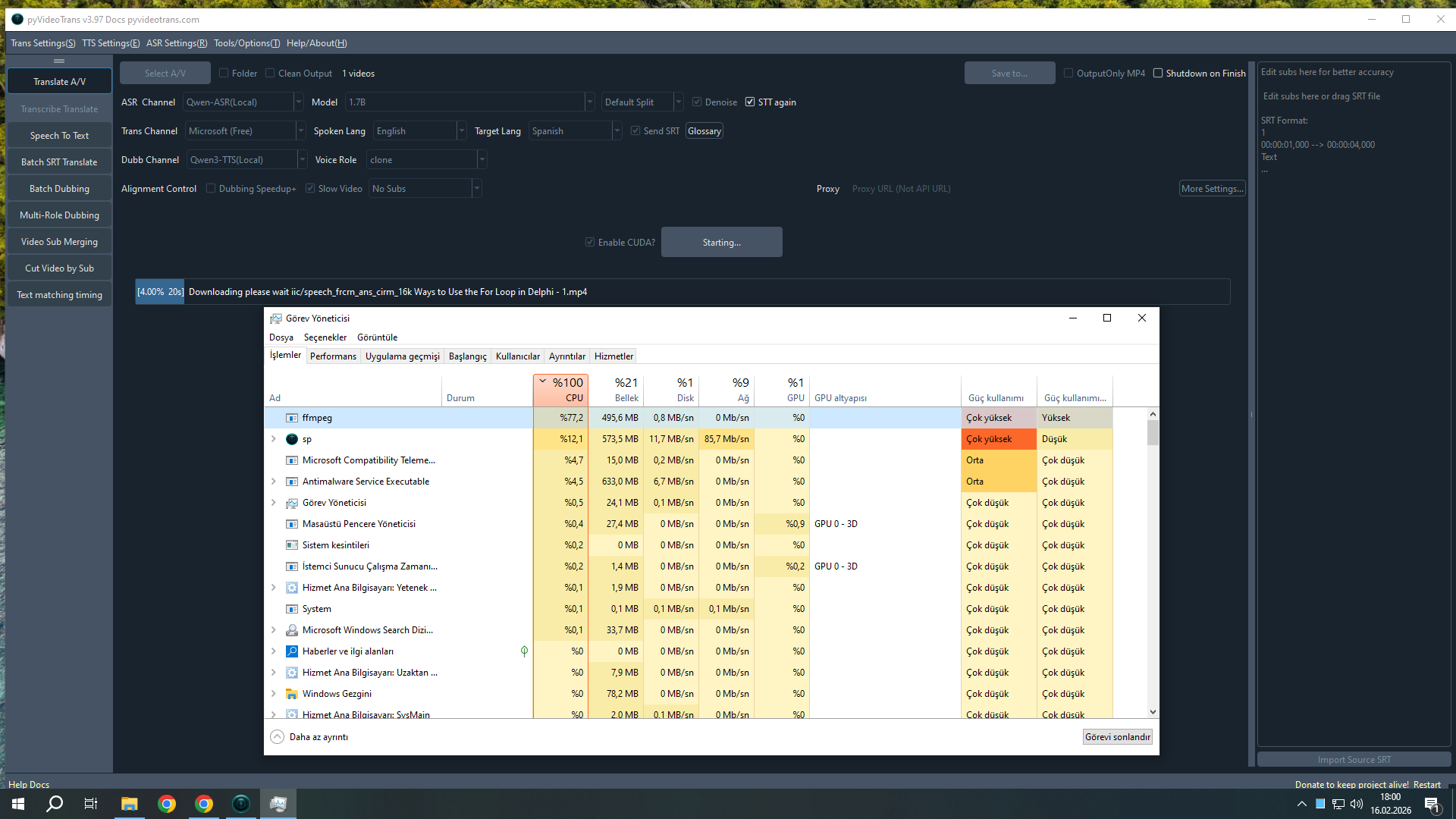1456x819 pixels.
Task: Uncheck the STT again checkbox
Action: pos(750,102)
